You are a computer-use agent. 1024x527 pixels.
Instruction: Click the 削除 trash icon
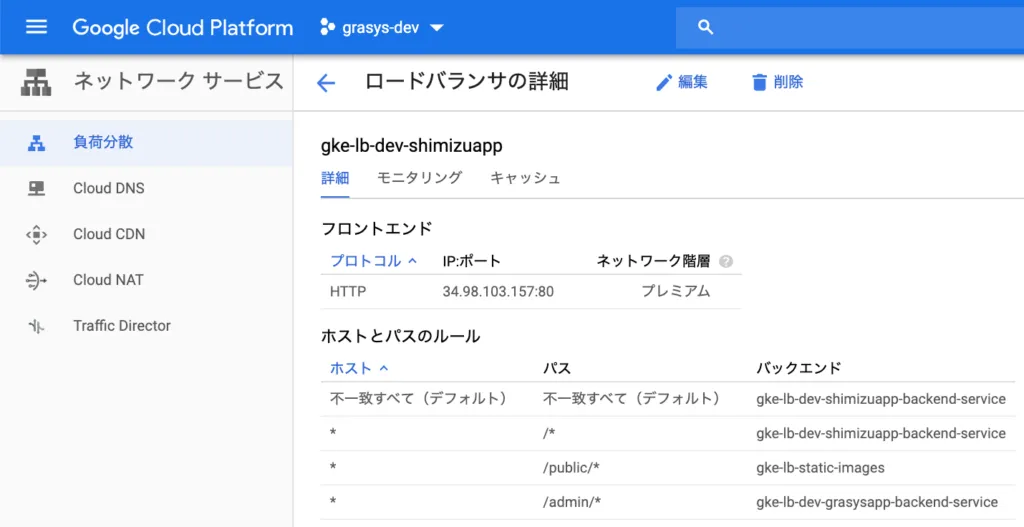pos(759,82)
